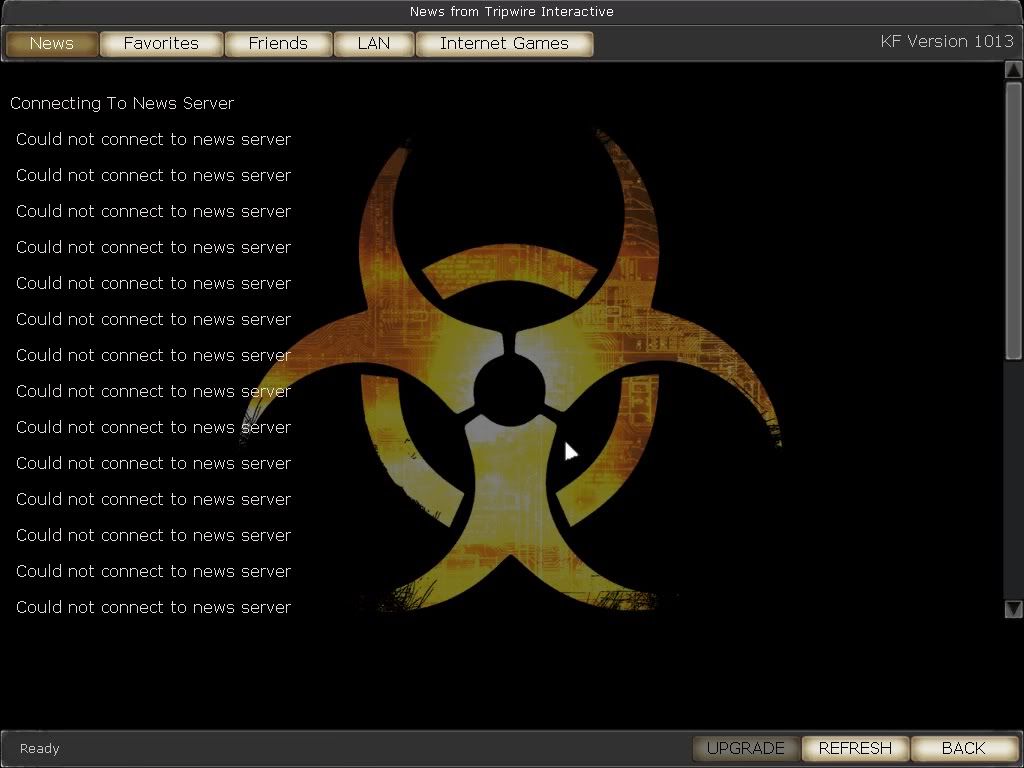Select the last 'Could not connect' message
This screenshot has width=1024, height=768.
click(153, 607)
